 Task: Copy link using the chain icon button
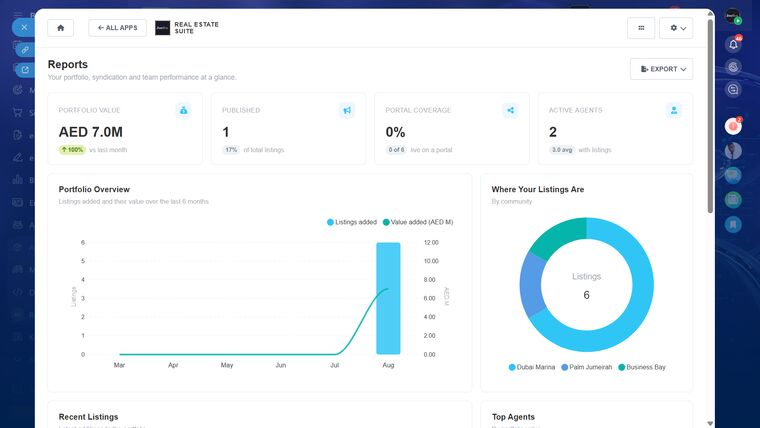point(25,49)
